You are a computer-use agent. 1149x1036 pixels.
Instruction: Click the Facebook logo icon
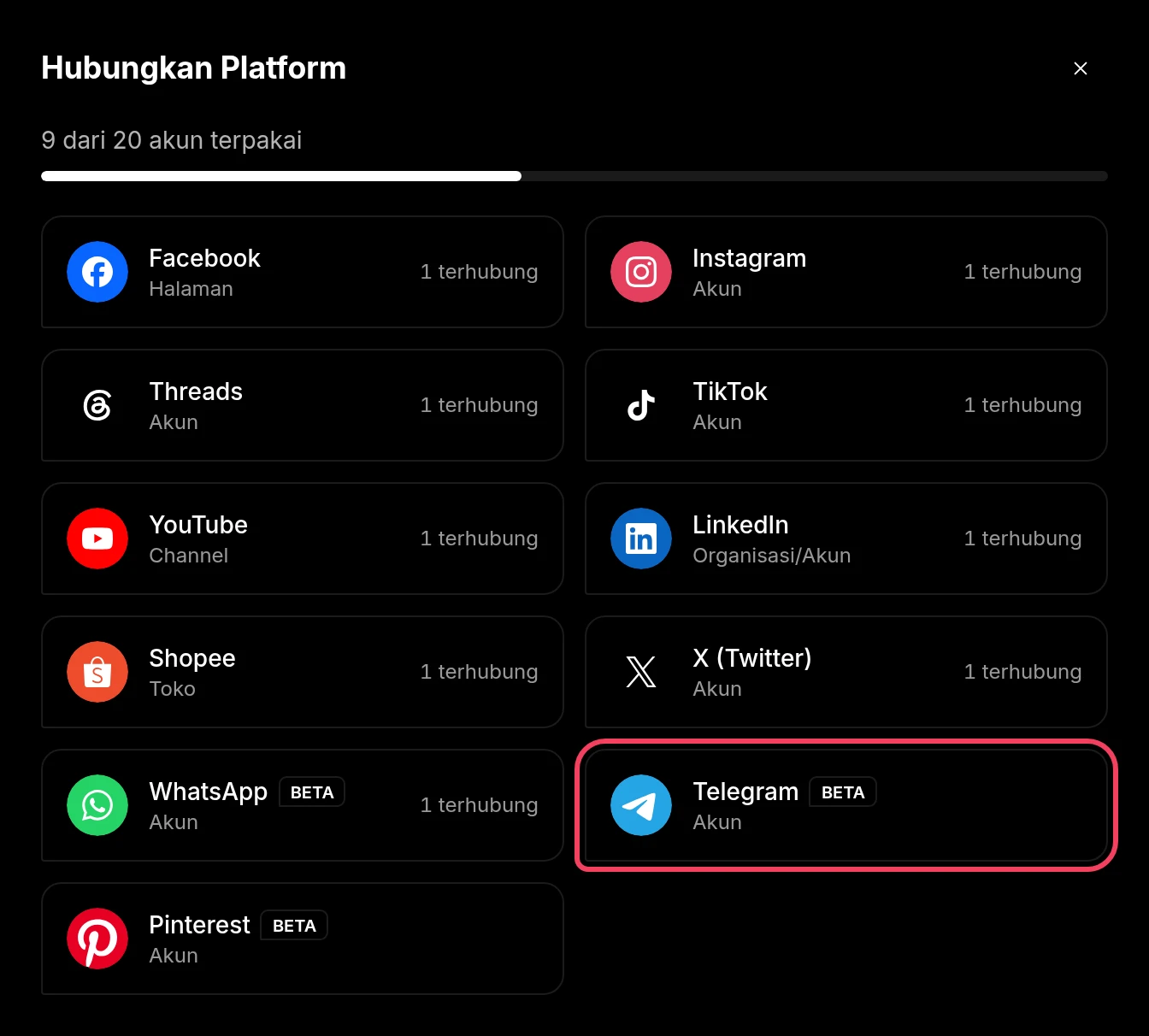97,272
